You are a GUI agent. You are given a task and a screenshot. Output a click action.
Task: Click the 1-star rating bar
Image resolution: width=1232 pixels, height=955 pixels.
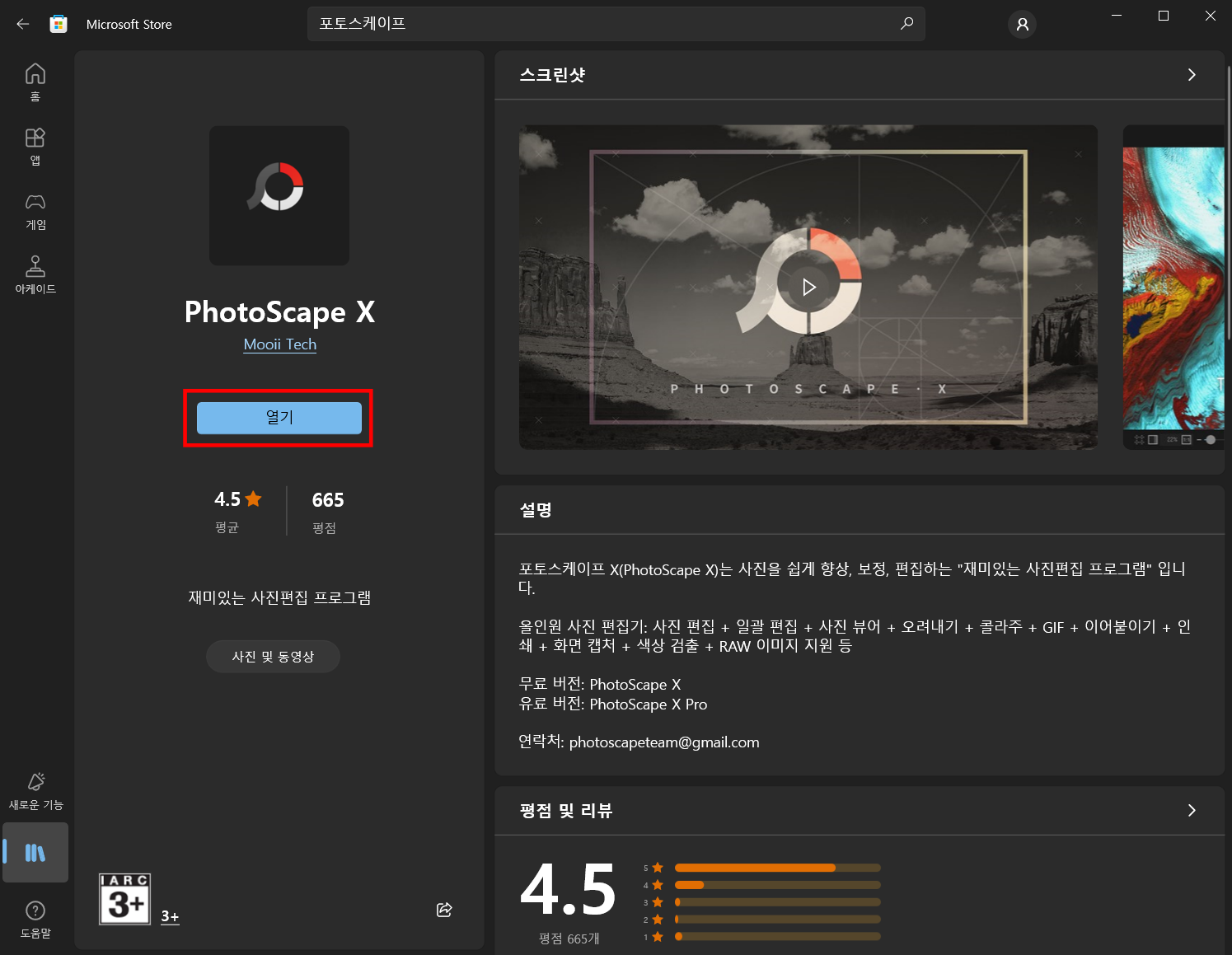tap(777, 937)
